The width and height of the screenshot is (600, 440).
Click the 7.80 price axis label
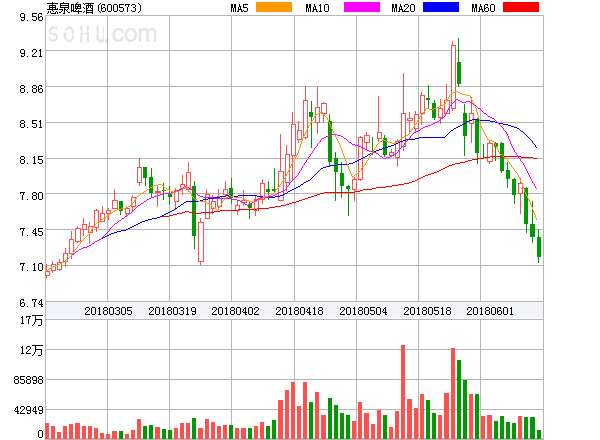pos(31,196)
